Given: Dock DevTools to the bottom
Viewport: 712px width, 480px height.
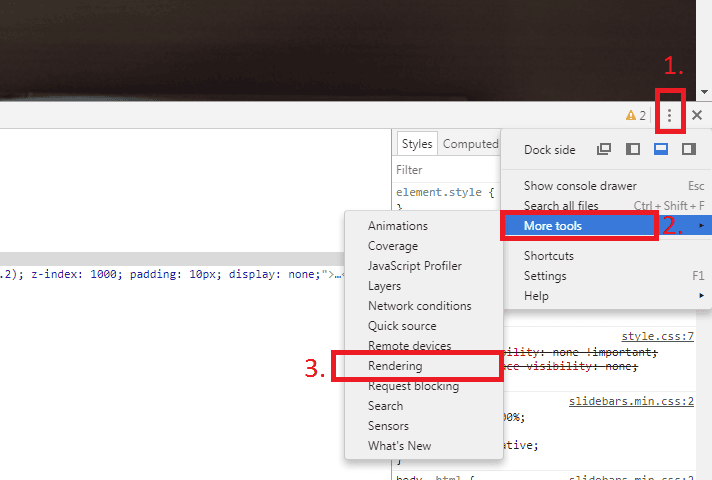Looking at the screenshot, I should click(x=661, y=149).
